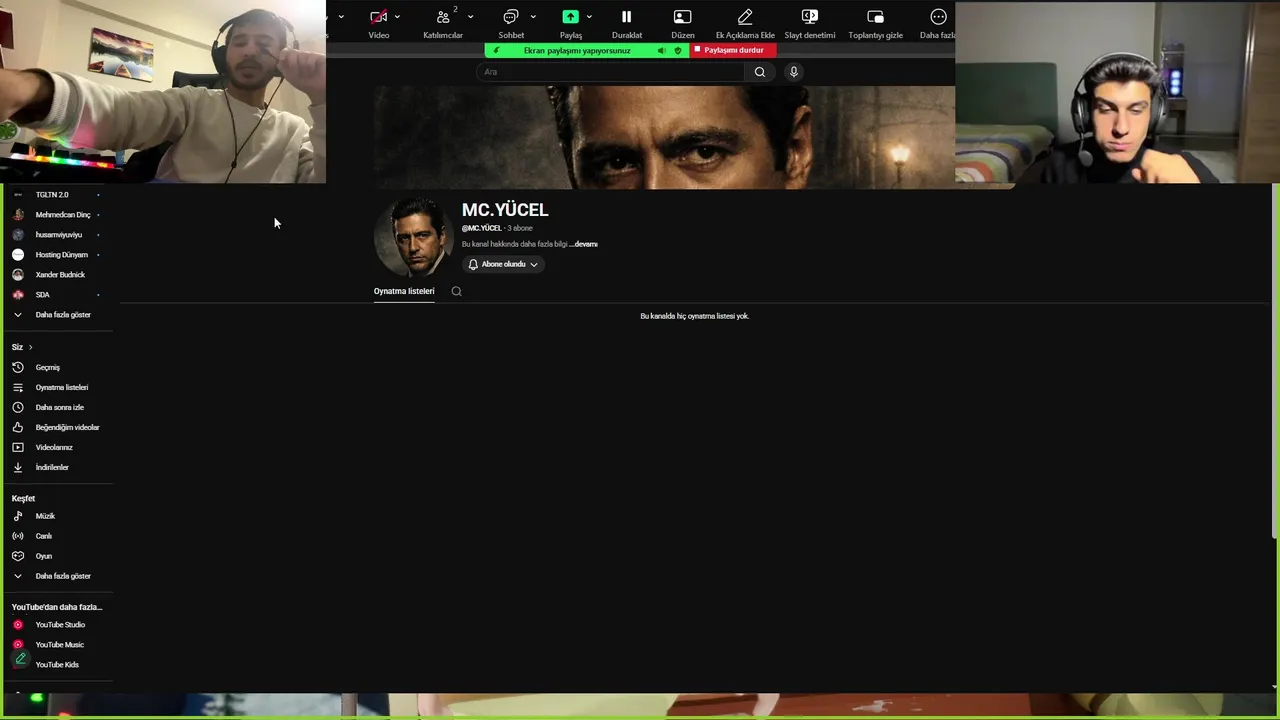1280x720 pixels.
Task: Expand subscriptions with Daha fazla göster
Action: coord(56,315)
